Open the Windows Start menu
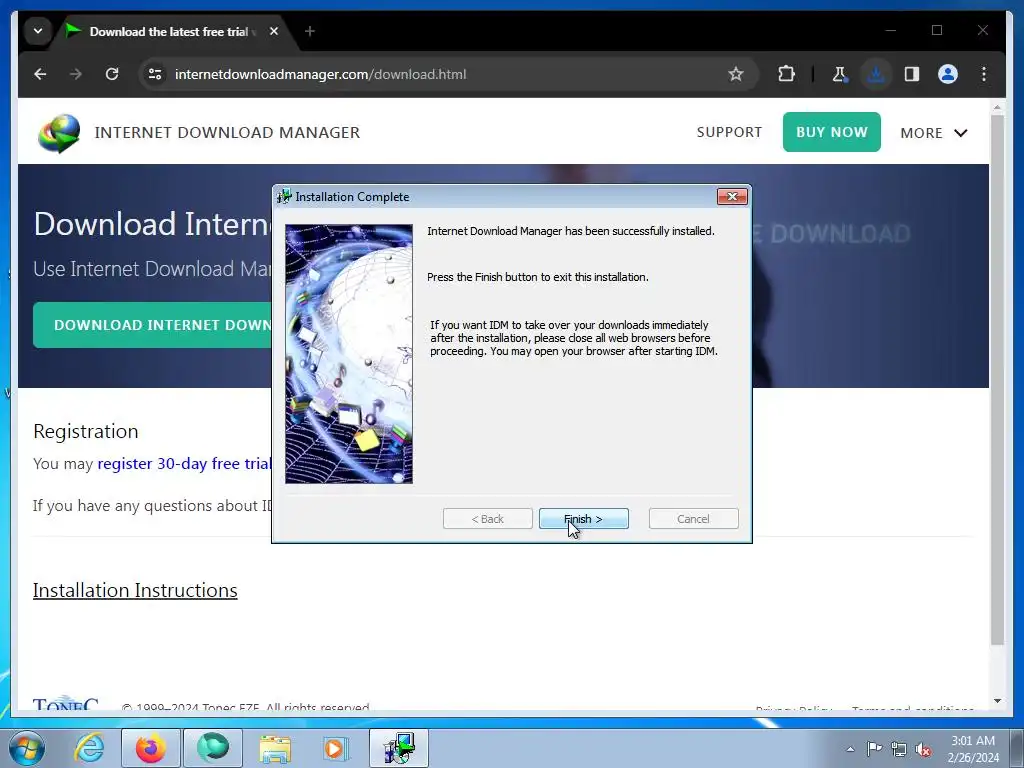The image size is (1024, 768). [27, 748]
